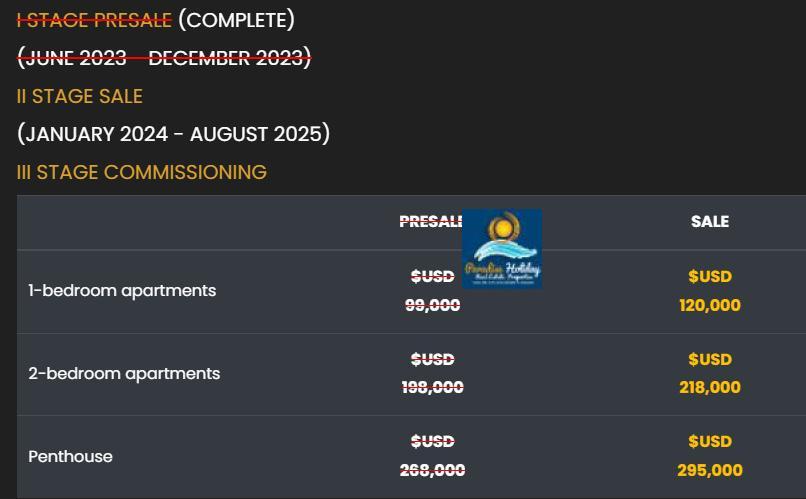Click the 295,000 penthouse sale price

(x=710, y=470)
